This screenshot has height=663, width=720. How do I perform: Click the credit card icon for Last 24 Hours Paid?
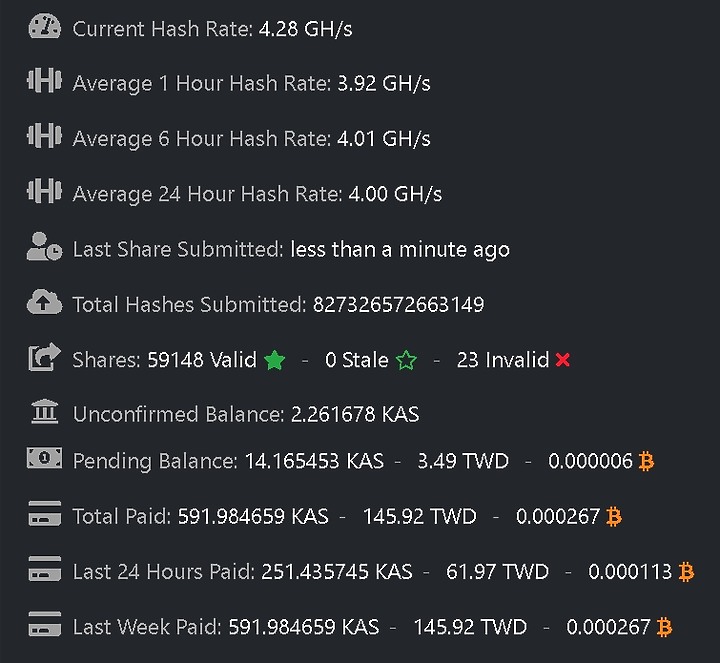coord(45,568)
